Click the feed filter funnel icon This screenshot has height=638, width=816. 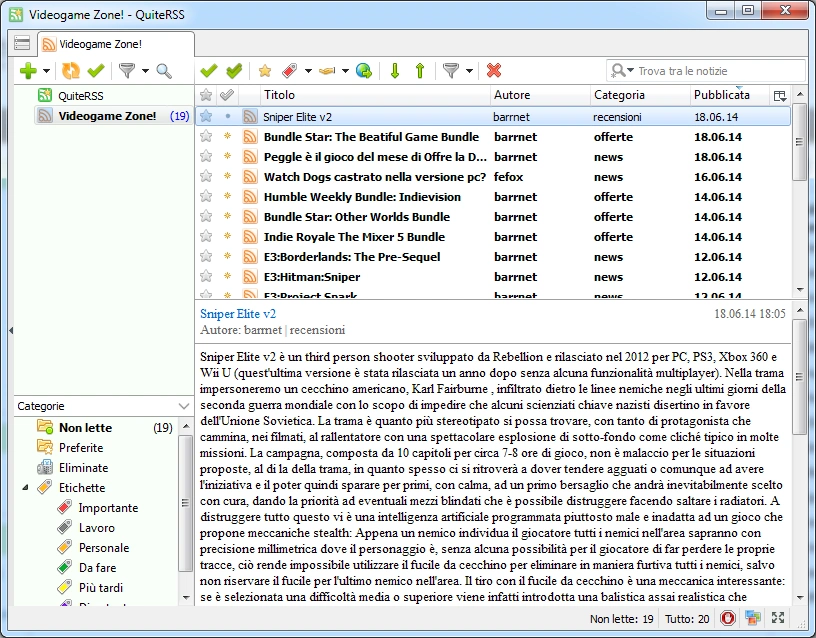point(127,71)
